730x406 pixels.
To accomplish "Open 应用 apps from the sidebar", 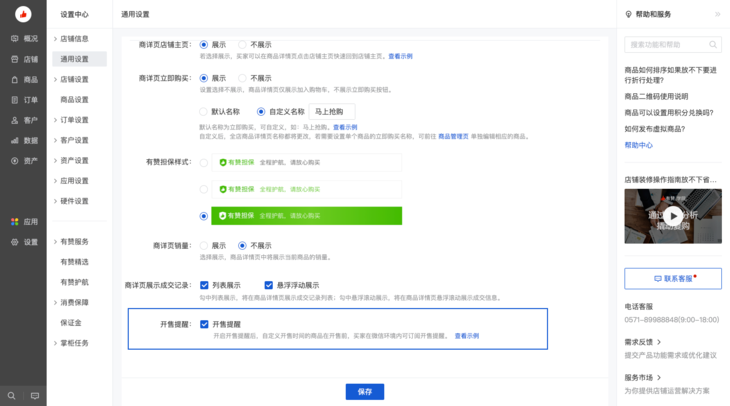I will [24, 222].
